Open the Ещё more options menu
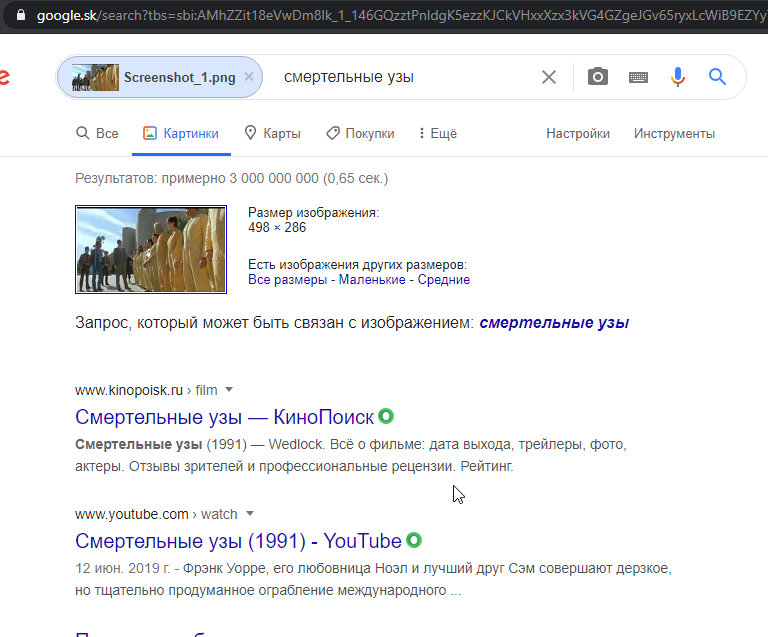768x637 pixels. pos(437,133)
